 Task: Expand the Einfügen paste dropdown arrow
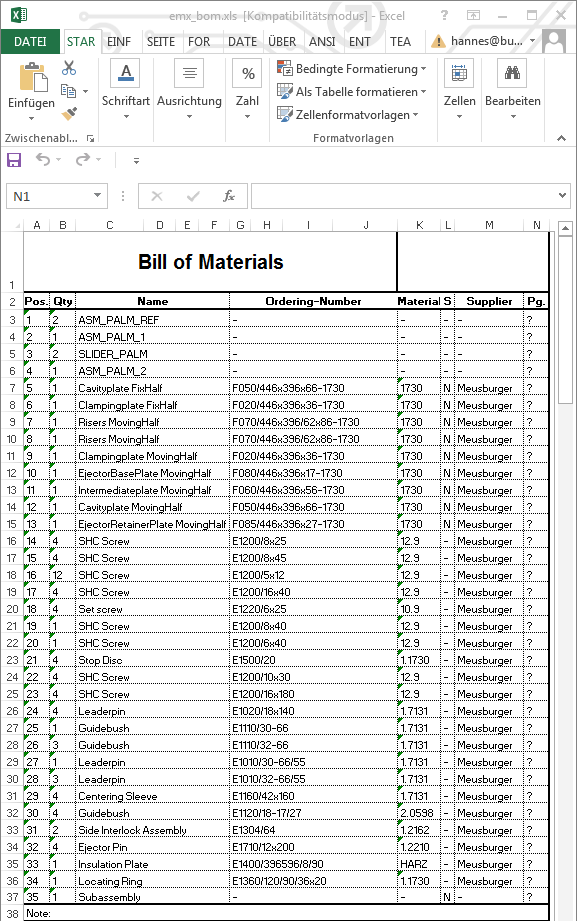point(31,118)
